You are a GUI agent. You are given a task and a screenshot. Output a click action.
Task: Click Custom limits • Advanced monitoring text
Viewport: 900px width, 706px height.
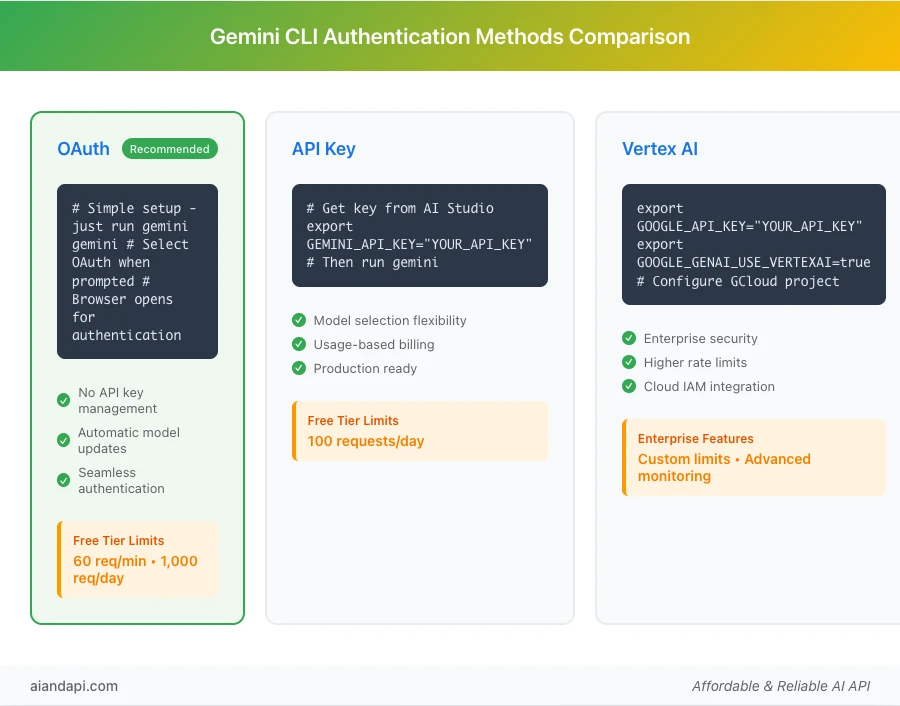(x=724, y=467)
